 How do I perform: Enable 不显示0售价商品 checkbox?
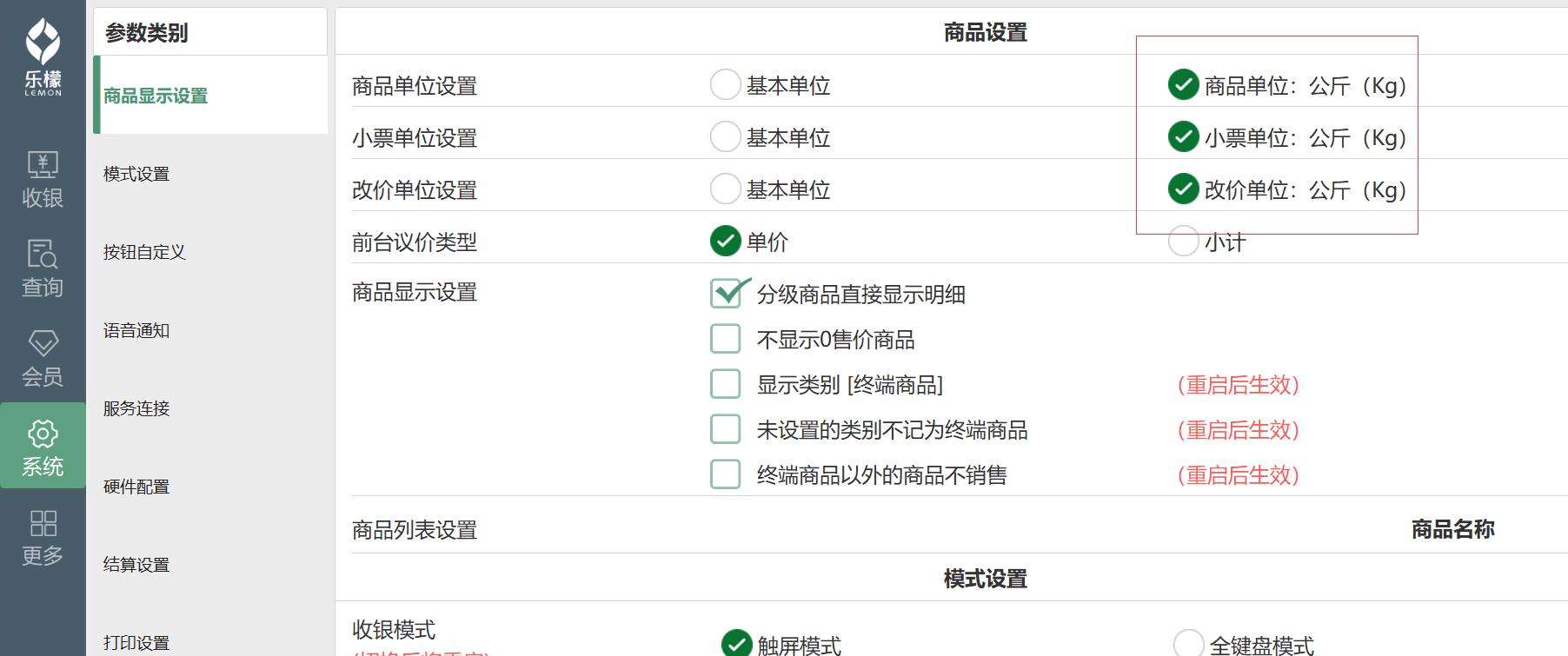coord(726,339)
